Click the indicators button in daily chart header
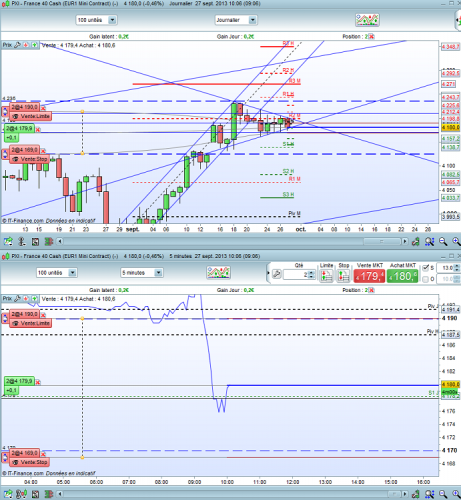This screenshot has width=461, height=500. (367, 20)
